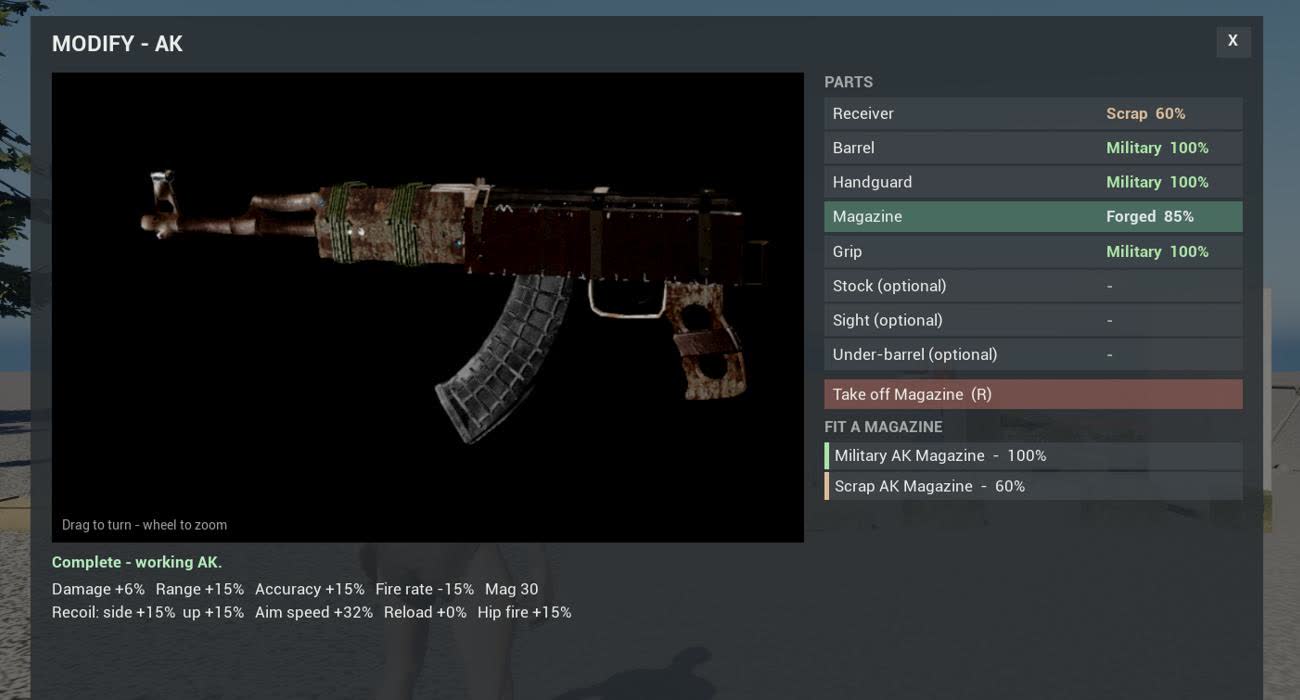Image resolution: width=1300 pixels, height=700 pixels.
Task: Select the Grip part row
Action: point(1033,251)
